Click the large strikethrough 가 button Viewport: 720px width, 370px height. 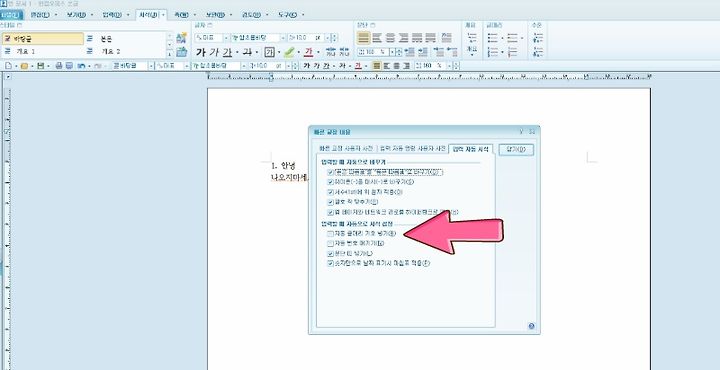click(247, 52)
